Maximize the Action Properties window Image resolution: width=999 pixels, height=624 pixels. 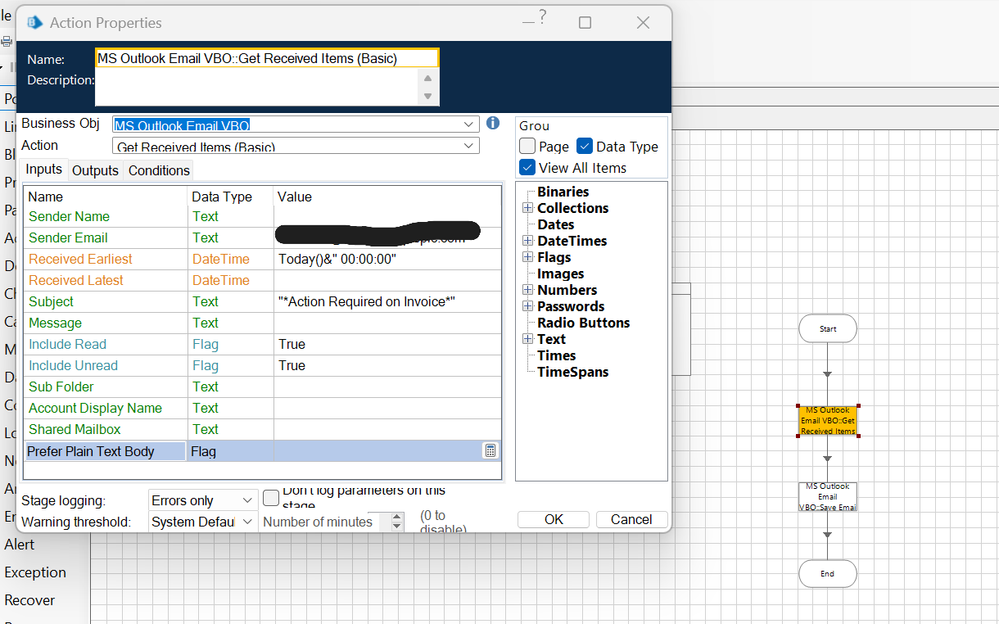click(585, 22)
